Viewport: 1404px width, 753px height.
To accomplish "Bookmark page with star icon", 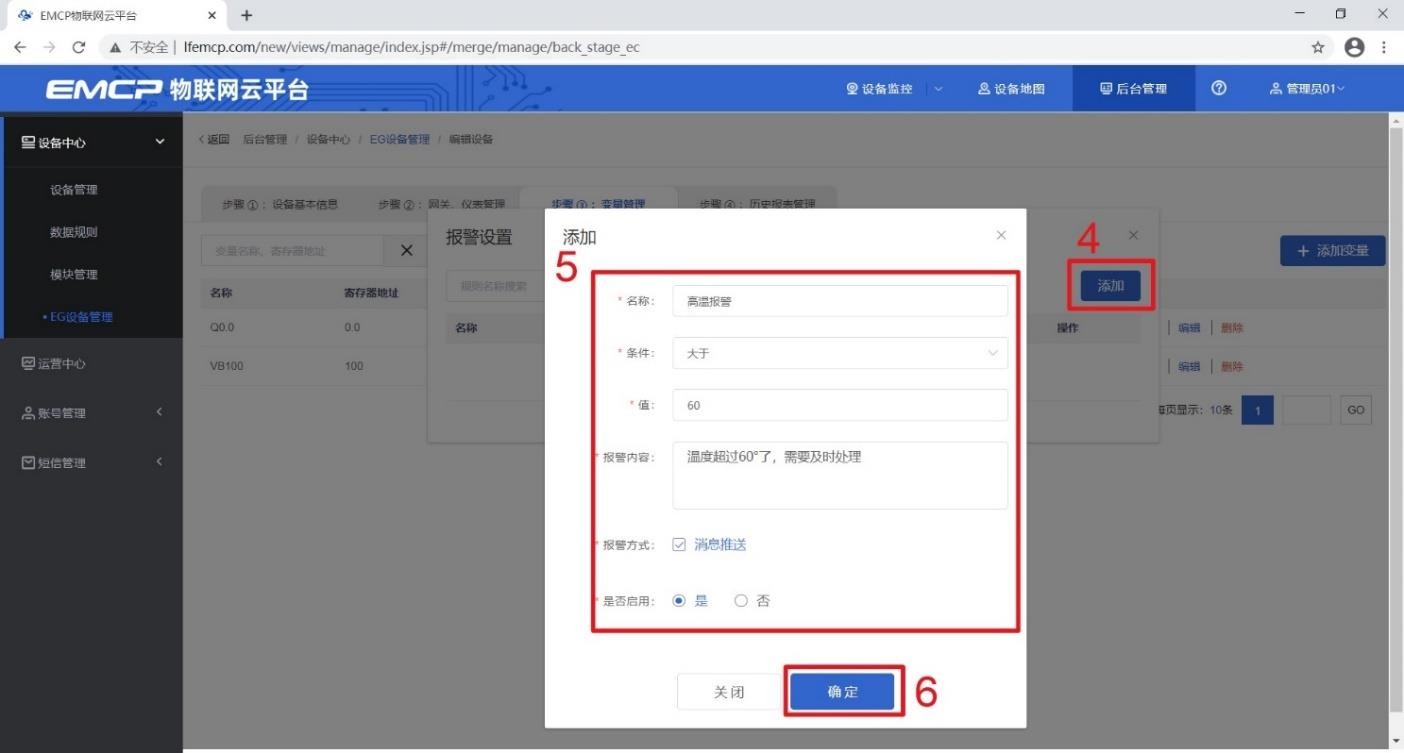I will click(1318, 47).
